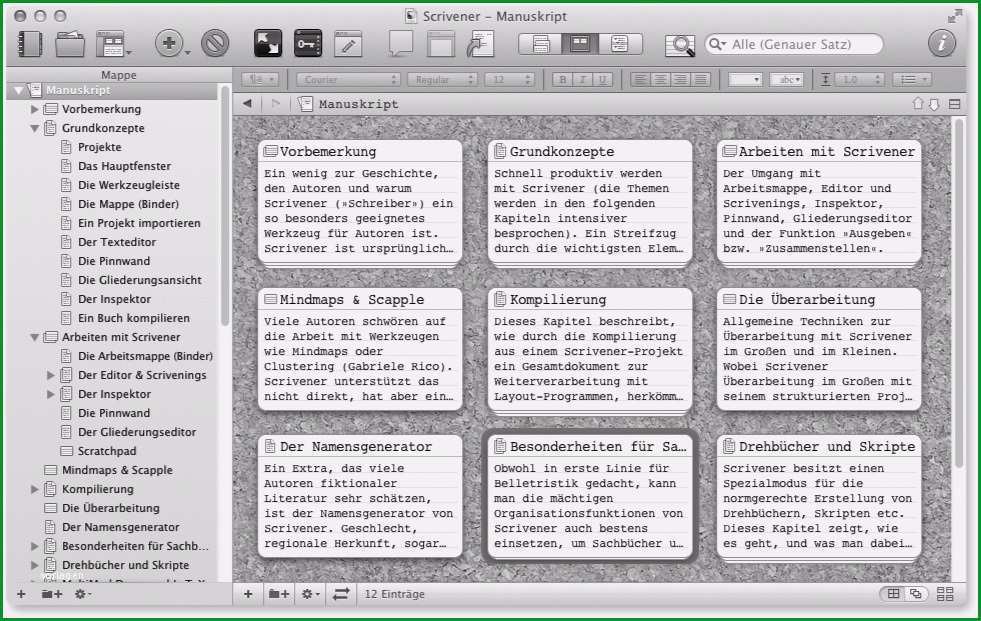
Task: Click the round Add (plus) toolbar button
Action: tap(168, 44)
